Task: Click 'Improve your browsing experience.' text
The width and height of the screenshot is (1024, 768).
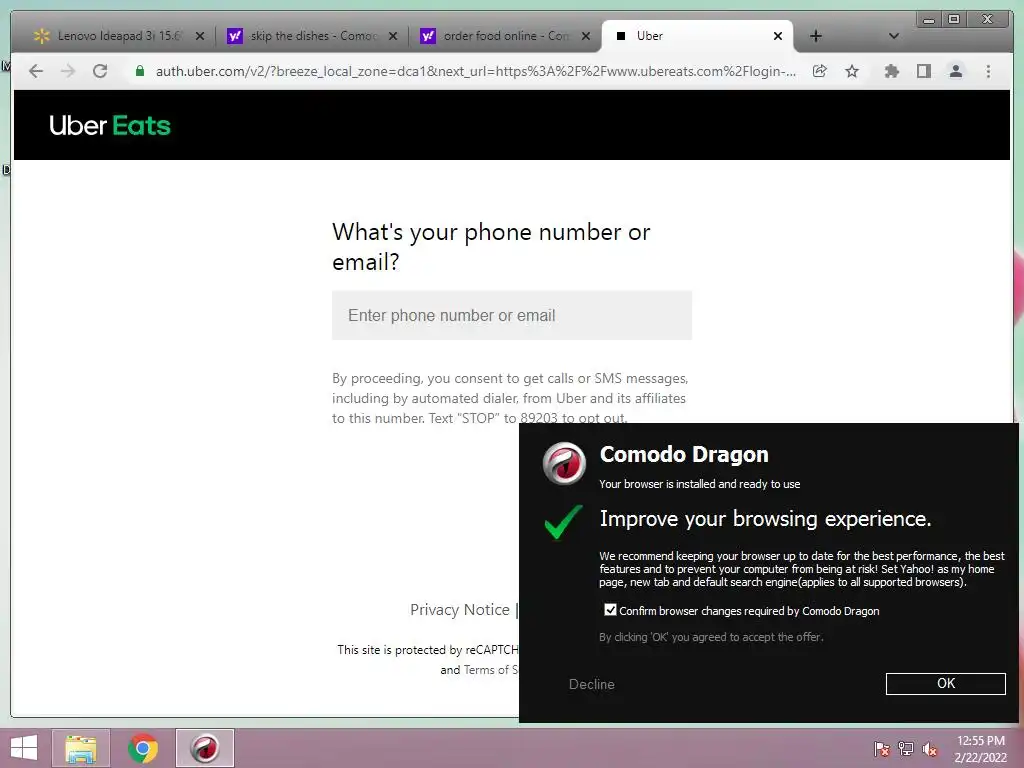Action: click(x=765, y=519)
